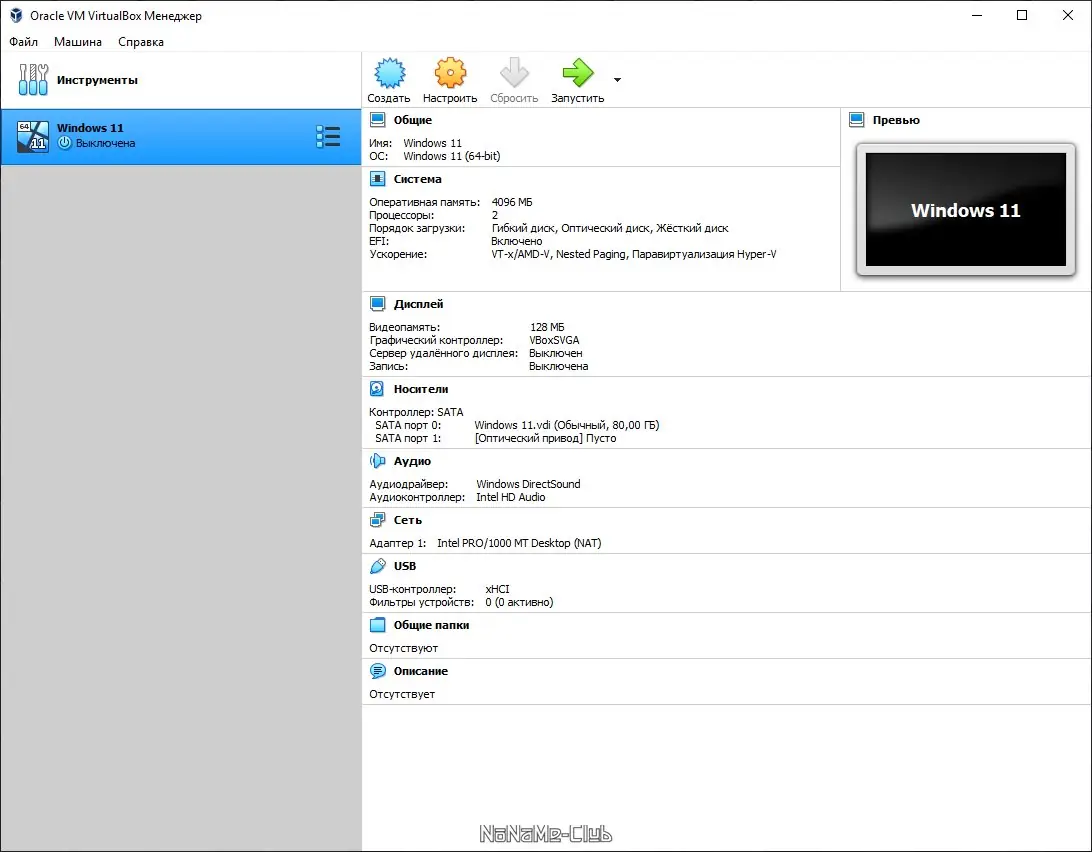The height and width of the screenshot is (852, 1092).
Task: Click the Windows 11 preview thumbnail
Action: [965, 210]
